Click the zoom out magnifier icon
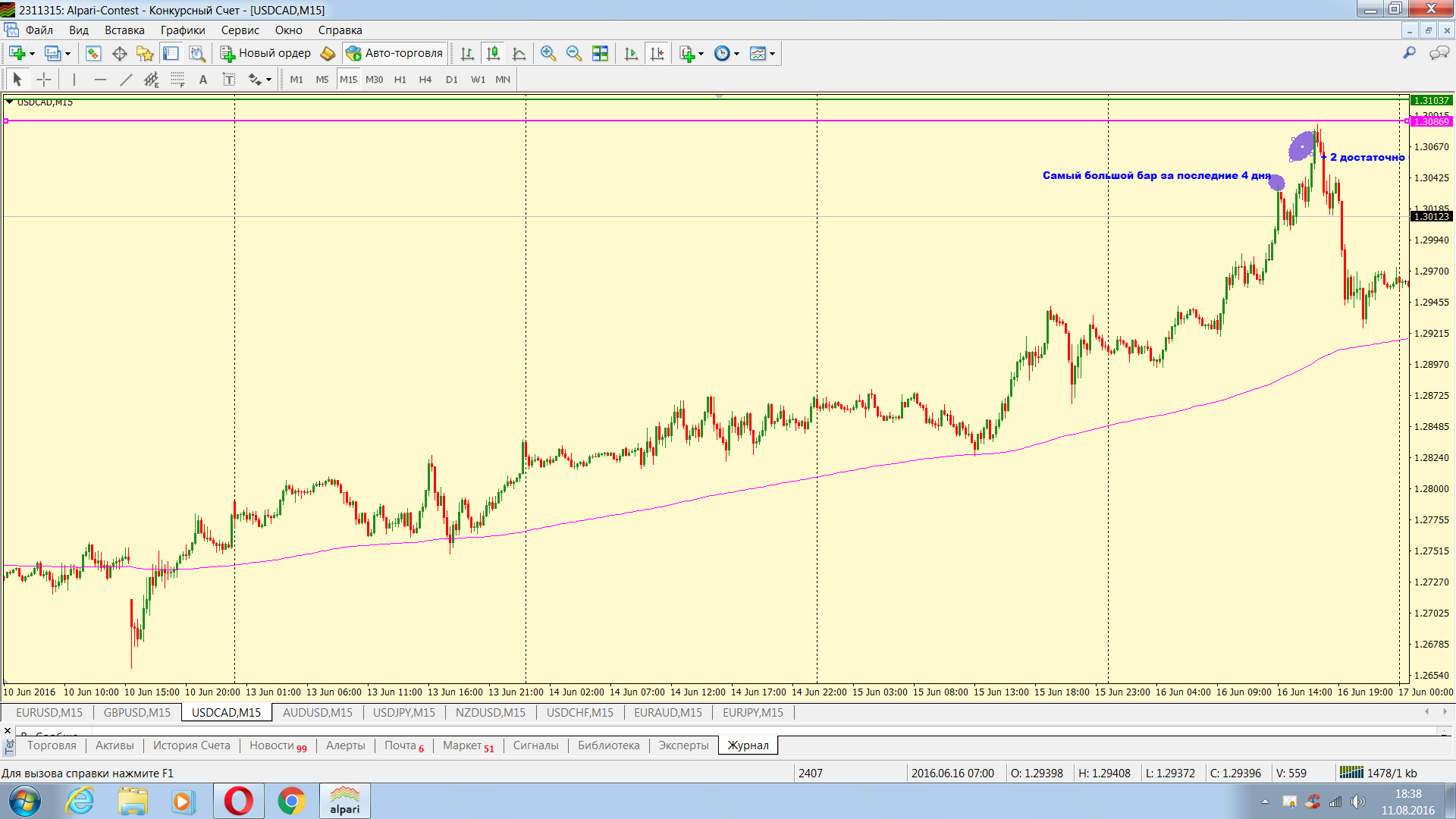Viewport: 1456px width, 819px height. (x=573, y=53)
